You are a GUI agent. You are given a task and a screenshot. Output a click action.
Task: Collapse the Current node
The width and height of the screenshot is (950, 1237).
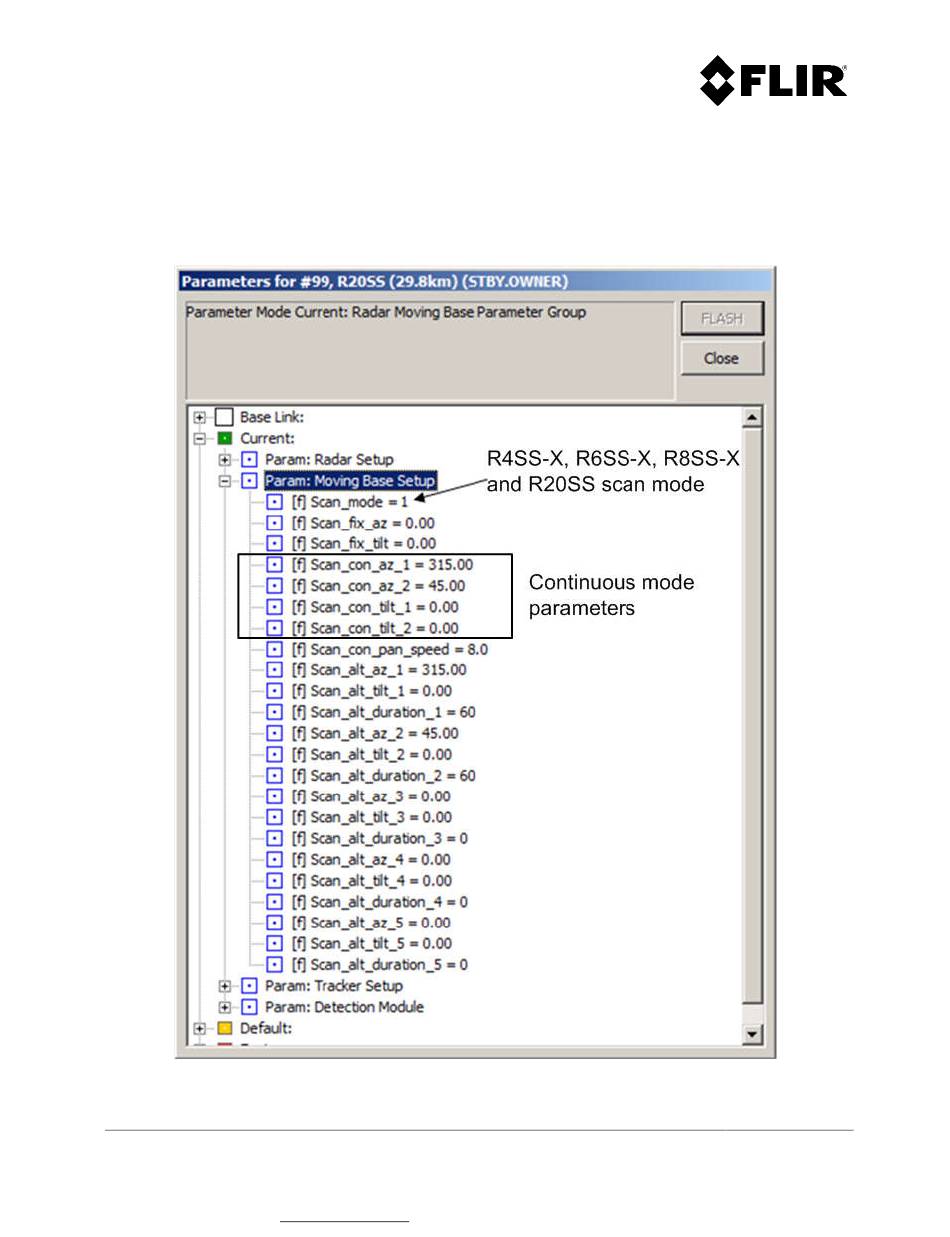click(x=200, y=439)
